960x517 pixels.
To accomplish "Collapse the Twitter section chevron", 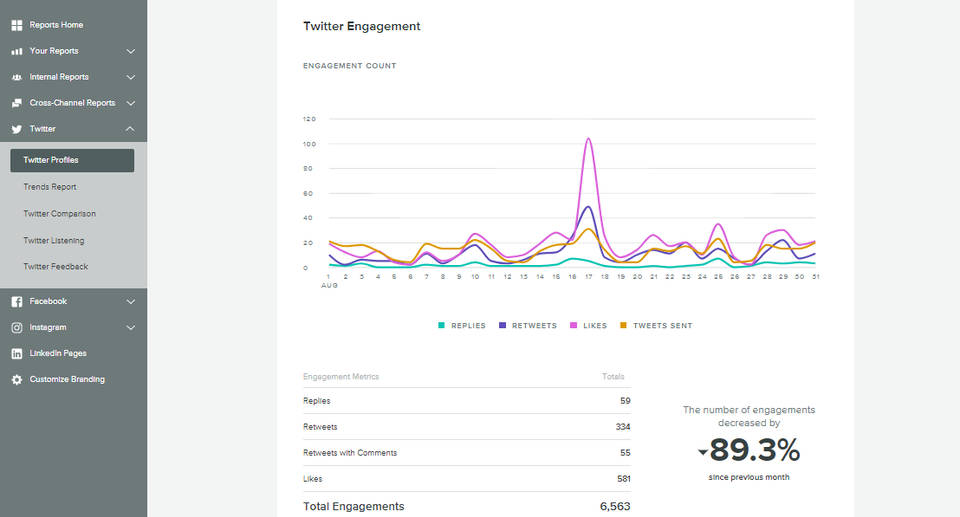I will (x=131, y=129).
